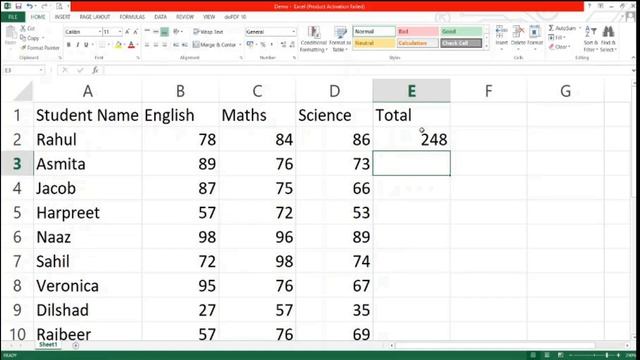Open Sort & Filter

click(590, 39)
